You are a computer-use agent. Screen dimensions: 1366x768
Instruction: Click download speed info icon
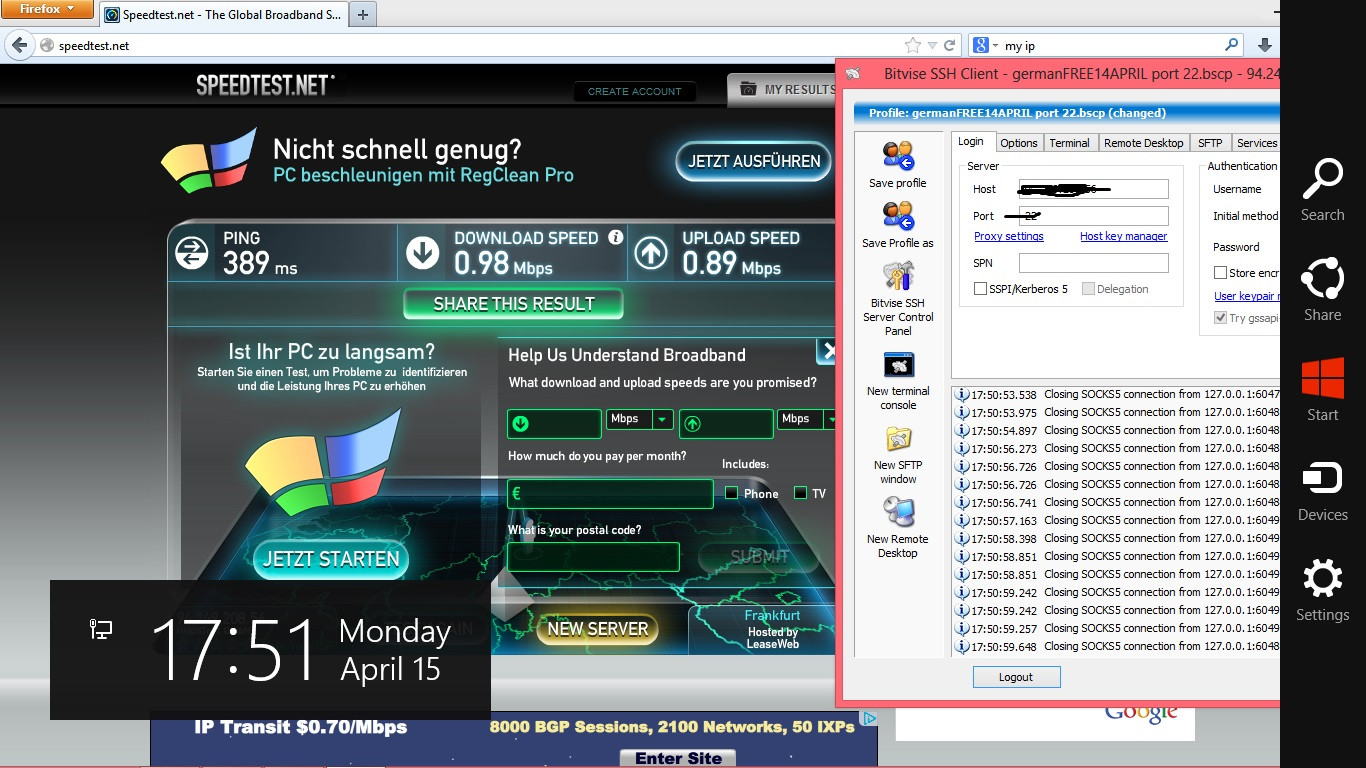616,237
